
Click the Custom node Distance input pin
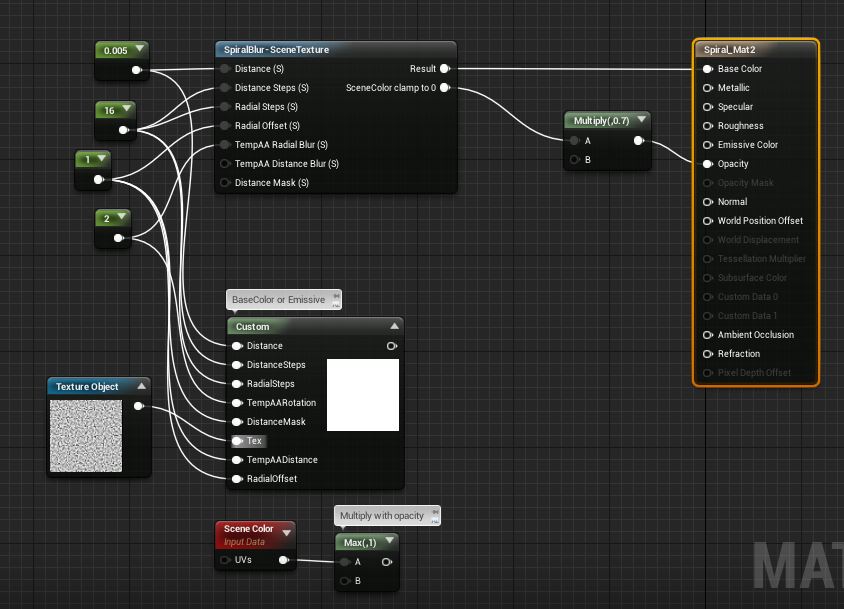(237, 346)
